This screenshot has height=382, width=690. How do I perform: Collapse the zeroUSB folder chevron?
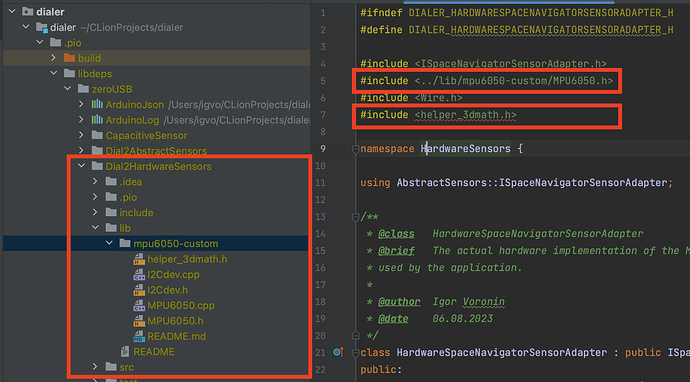pos(68,89)
